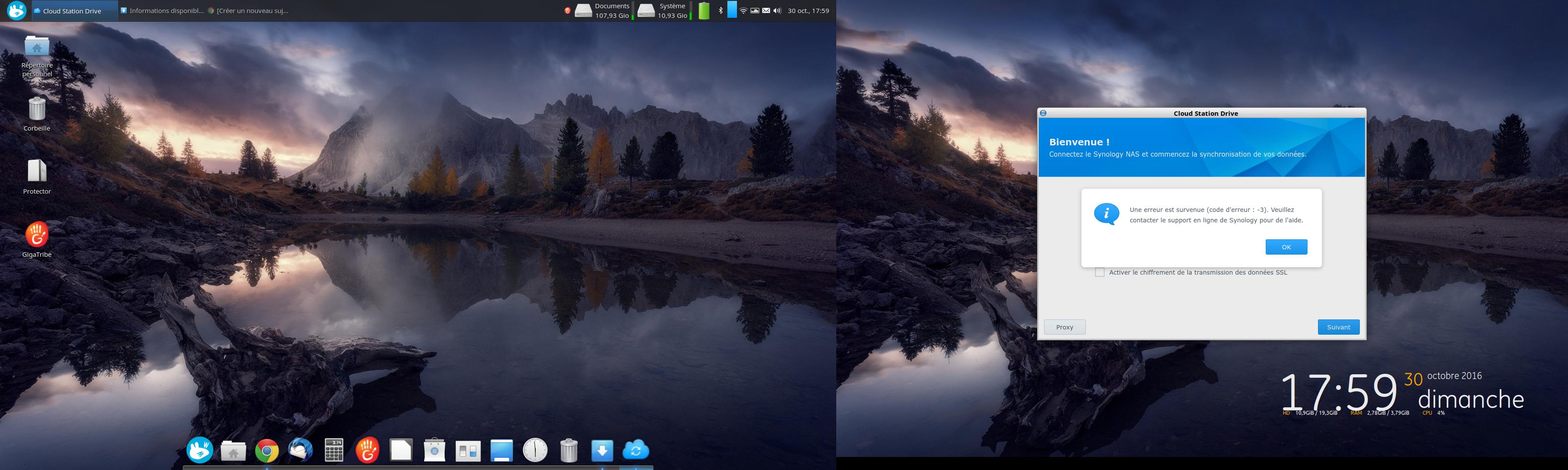The width and height of the screenshot is (1568, 470).
Task: Open the Proxy settings button
Action: click(x=1064, y=327)
